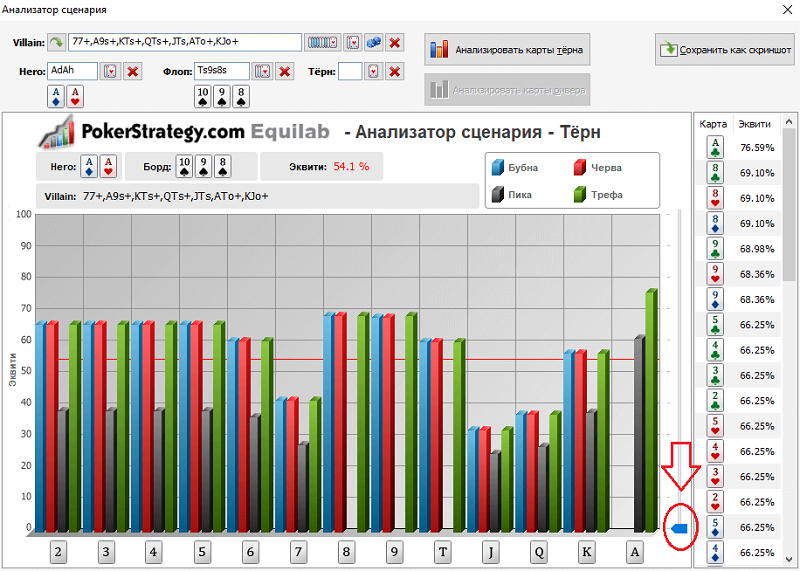Click the green arrow icon next to Villain
This screenshot has height=571, width=800.
[58, 43]
